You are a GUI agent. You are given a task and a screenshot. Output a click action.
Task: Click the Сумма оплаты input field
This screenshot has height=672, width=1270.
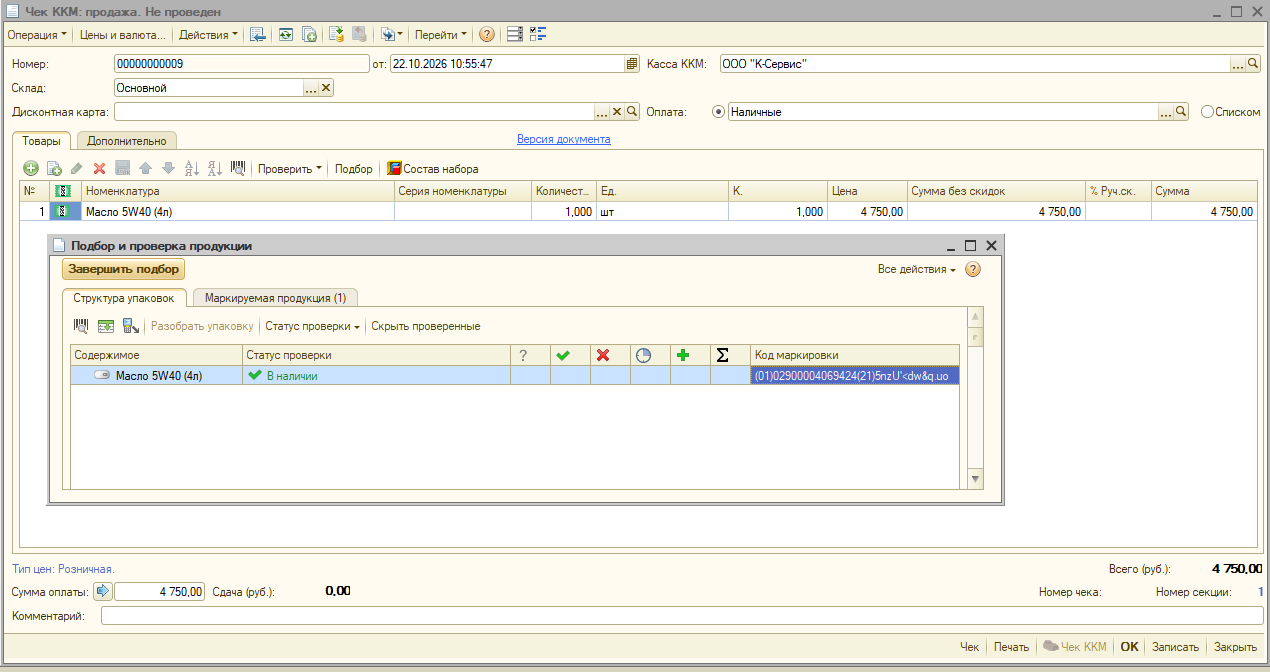pos(161,591)
